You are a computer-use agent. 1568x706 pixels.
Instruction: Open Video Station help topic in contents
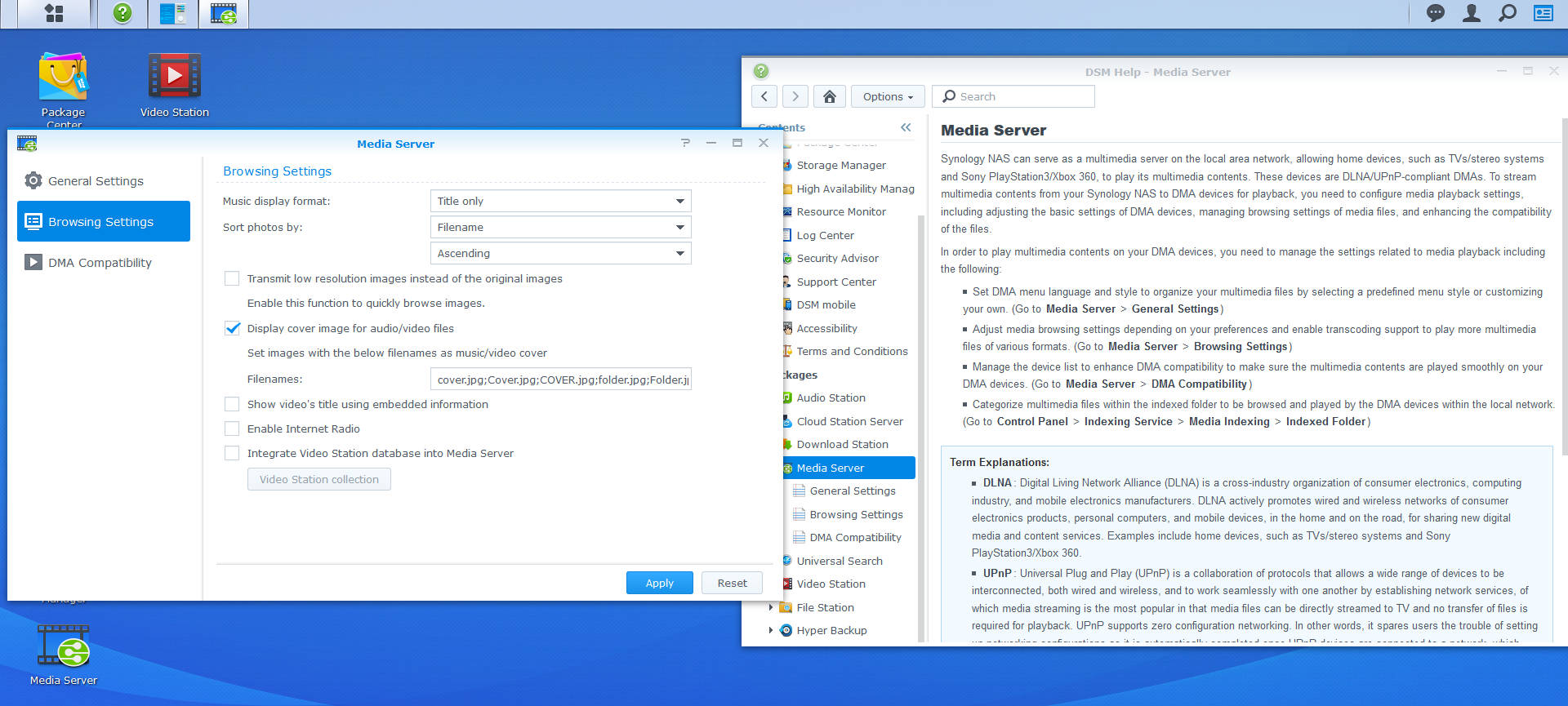[831, 584]
